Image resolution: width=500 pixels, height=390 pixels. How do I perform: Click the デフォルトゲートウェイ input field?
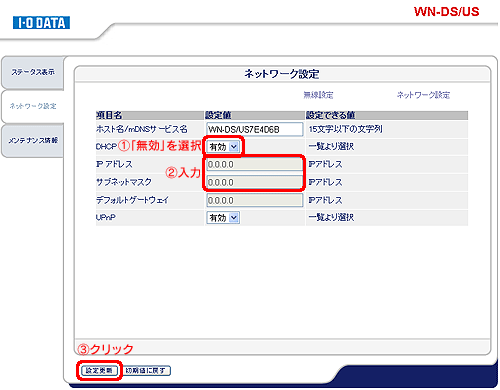coord(255,200)
